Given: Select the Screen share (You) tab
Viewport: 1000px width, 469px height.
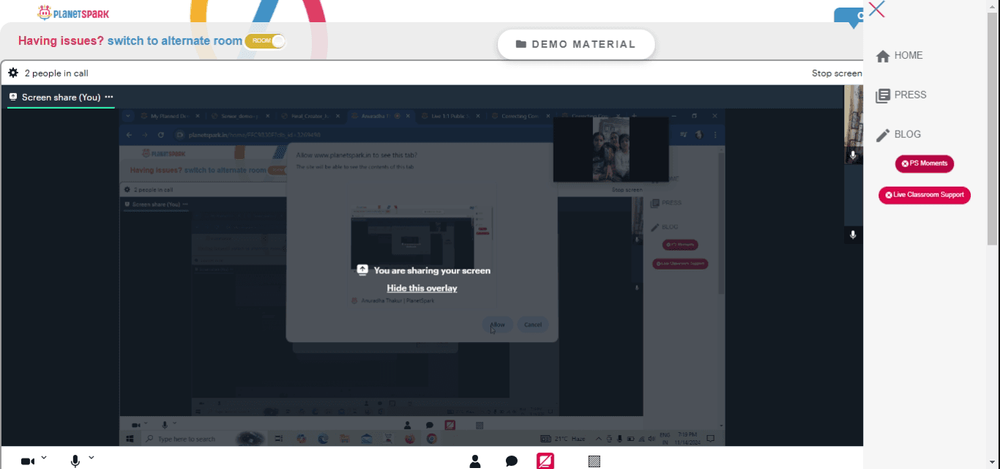Looking at the screenshot, I should (x=61, y=97).
